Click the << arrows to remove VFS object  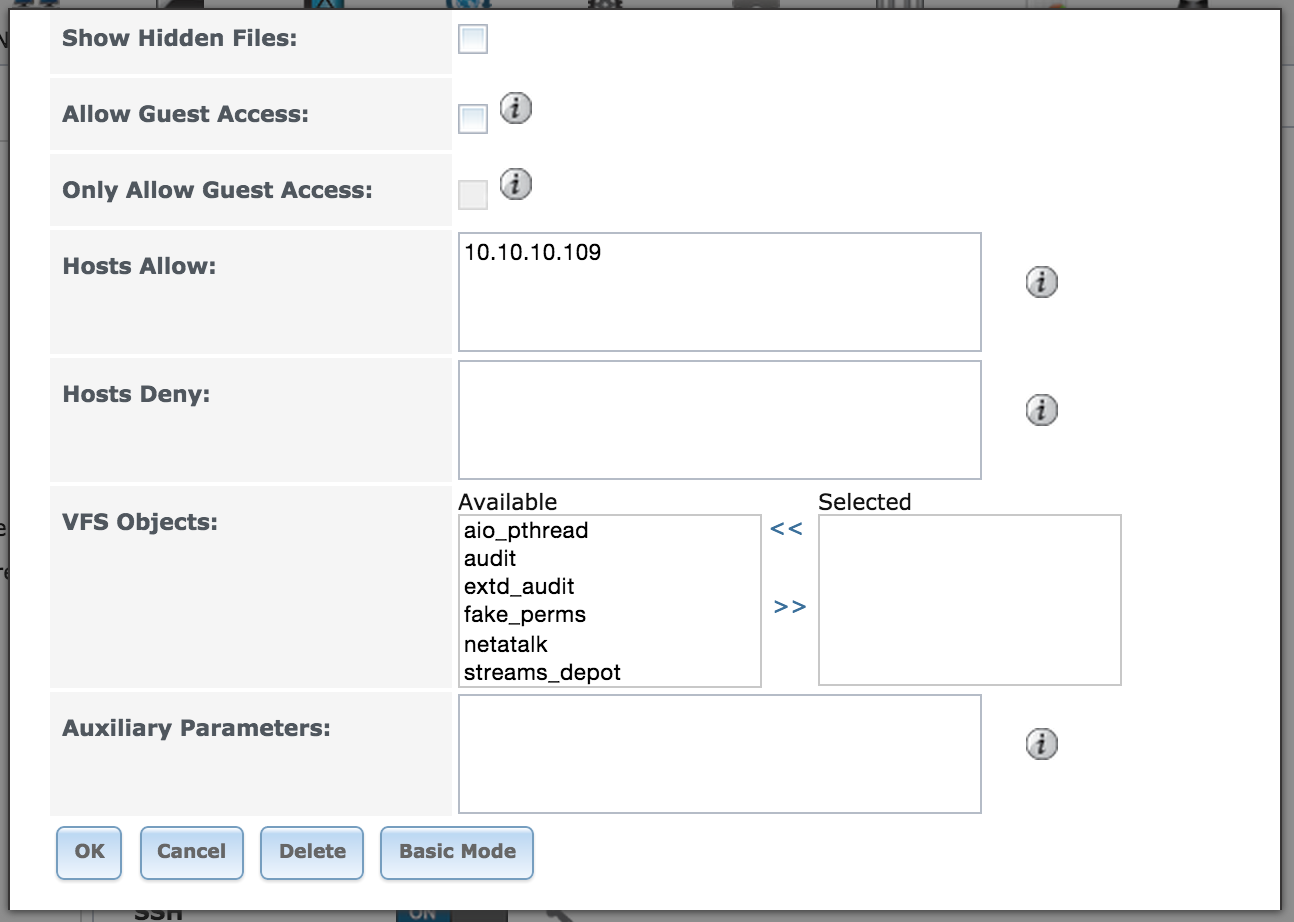click(x=787, y=529)
